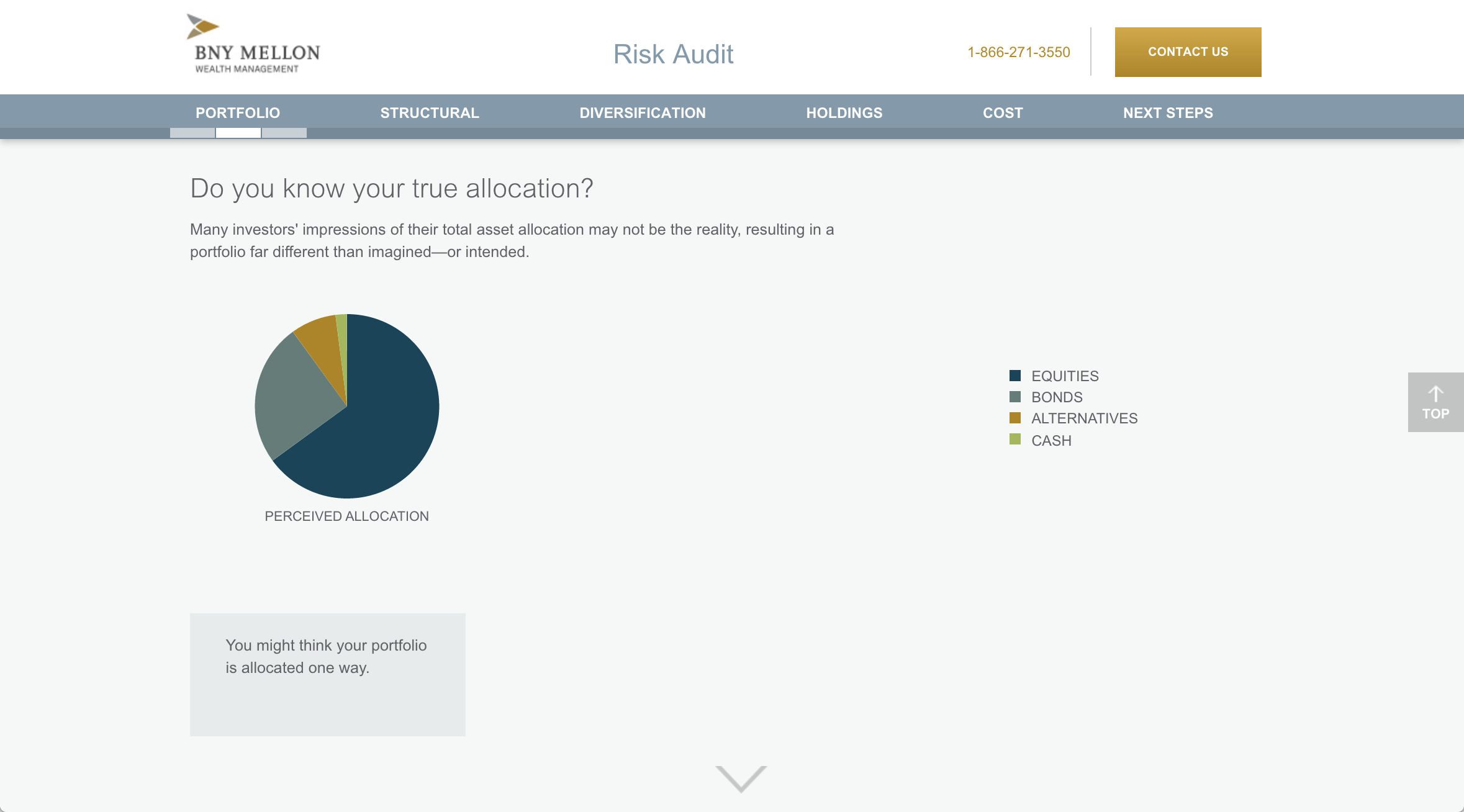The width and height of the screenshot is (1464, 812).
Task: Jump to the Next Steps tab
Action: tap(1168, 113)
